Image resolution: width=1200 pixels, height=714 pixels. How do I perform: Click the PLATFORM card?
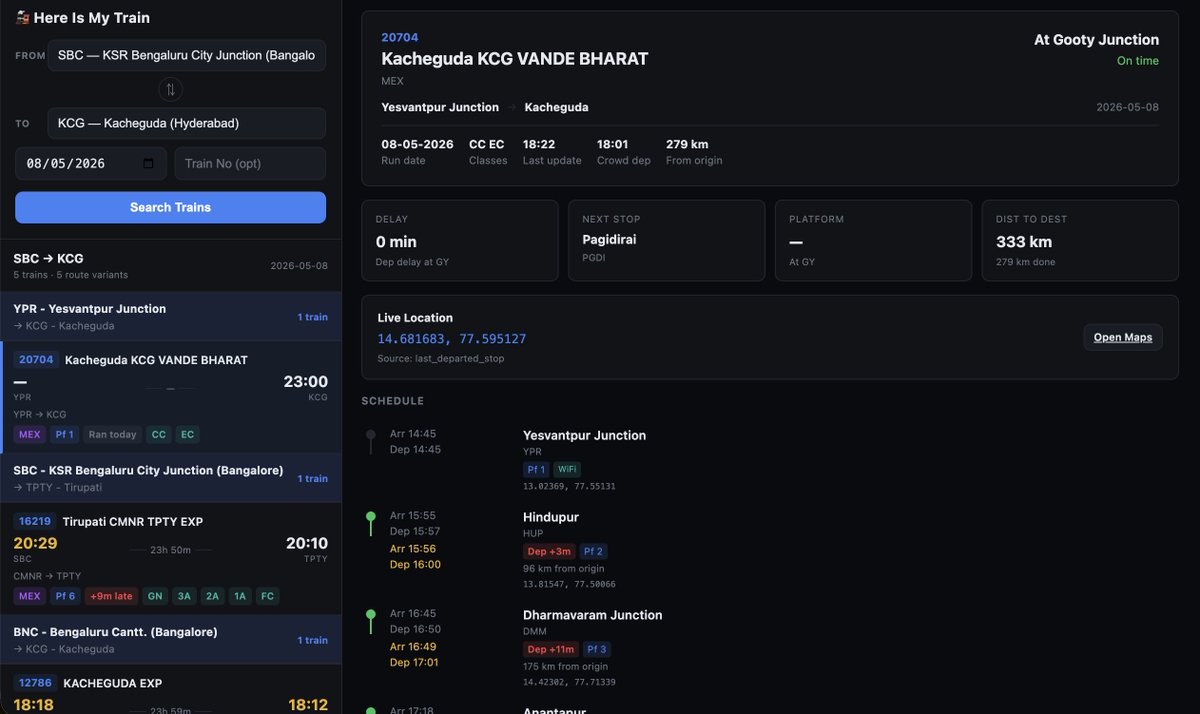click(873, 240)
